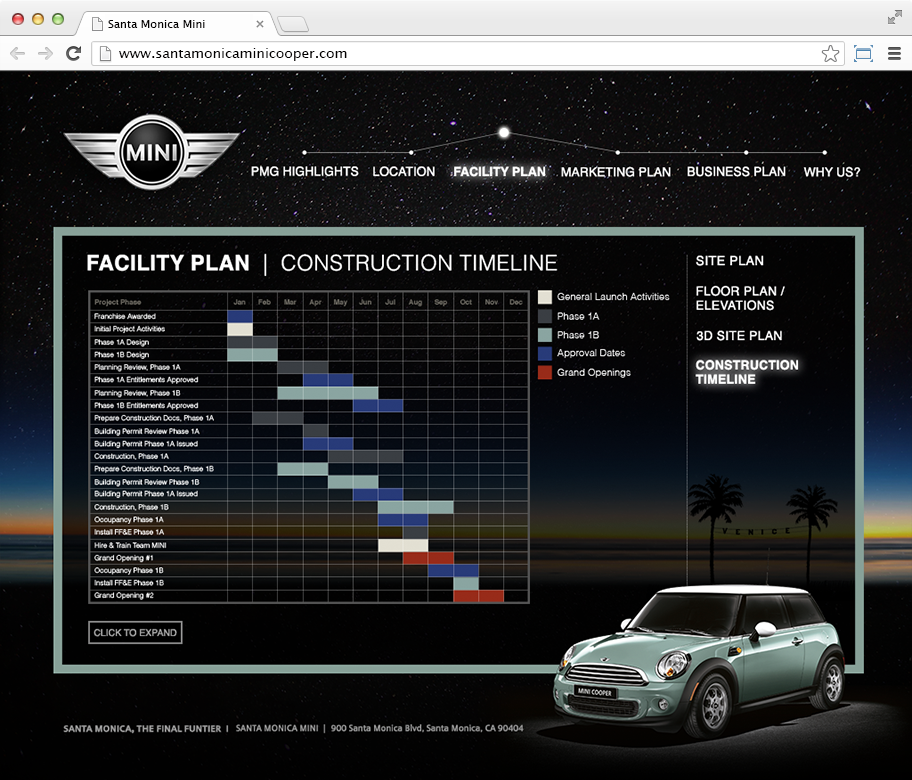
Task: Click Phase 1B Entitlements Approved row label
Action: coord(145,405)
